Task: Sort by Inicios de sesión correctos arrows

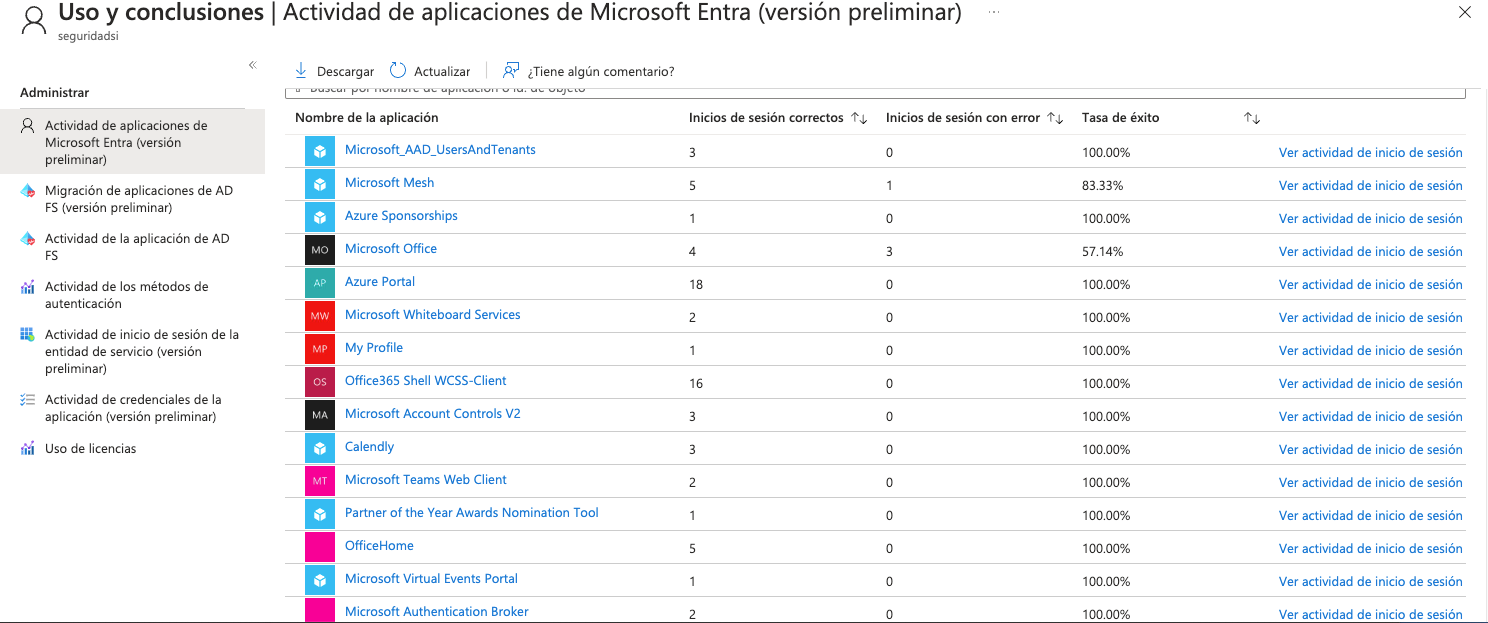Action: 859,118
